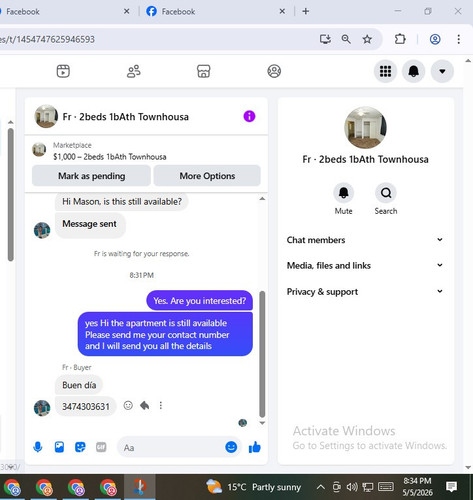Click Mark as pending button
This screenshot has width=473, height=500.
(91, 176)
